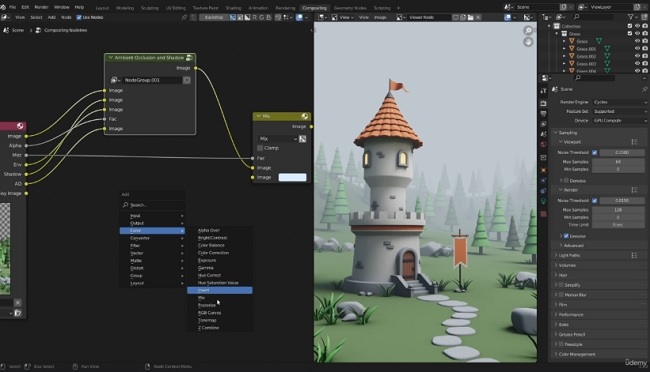Click the Add menu search field
Image resolution: width=650 pixels, height=372 pixels.
tap(152, 205)
